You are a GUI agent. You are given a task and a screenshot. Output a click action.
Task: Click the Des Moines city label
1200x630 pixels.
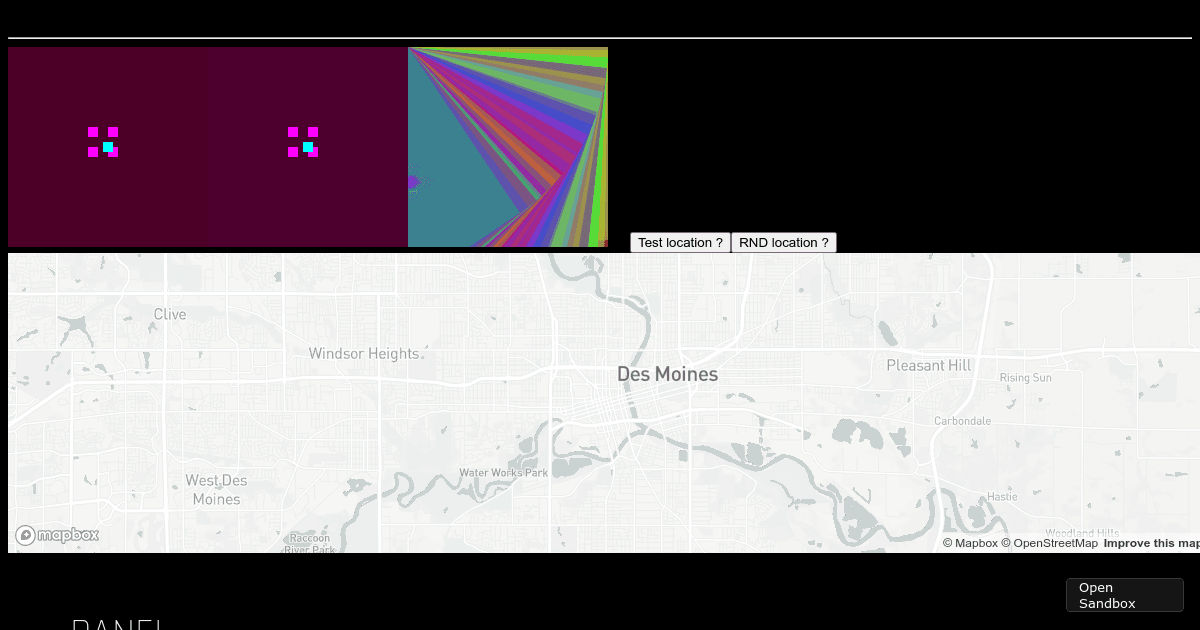click(x=667, y=374)
